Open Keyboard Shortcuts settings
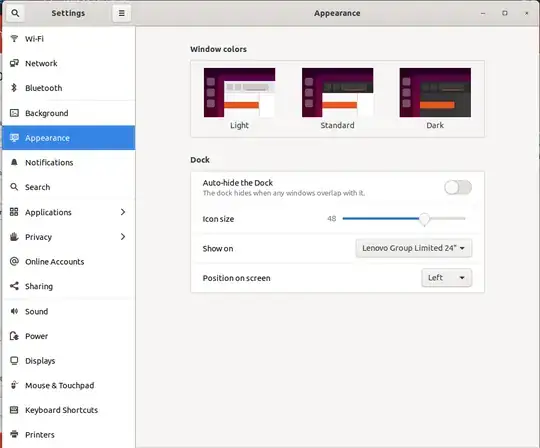The image size is (540, 448). point(69,410)
